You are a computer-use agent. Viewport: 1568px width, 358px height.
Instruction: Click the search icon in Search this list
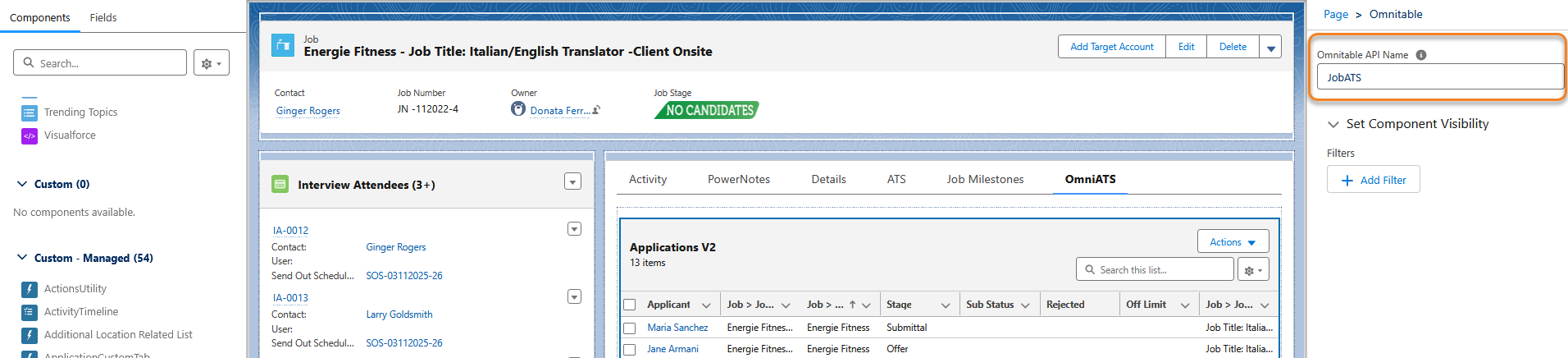1090,269
